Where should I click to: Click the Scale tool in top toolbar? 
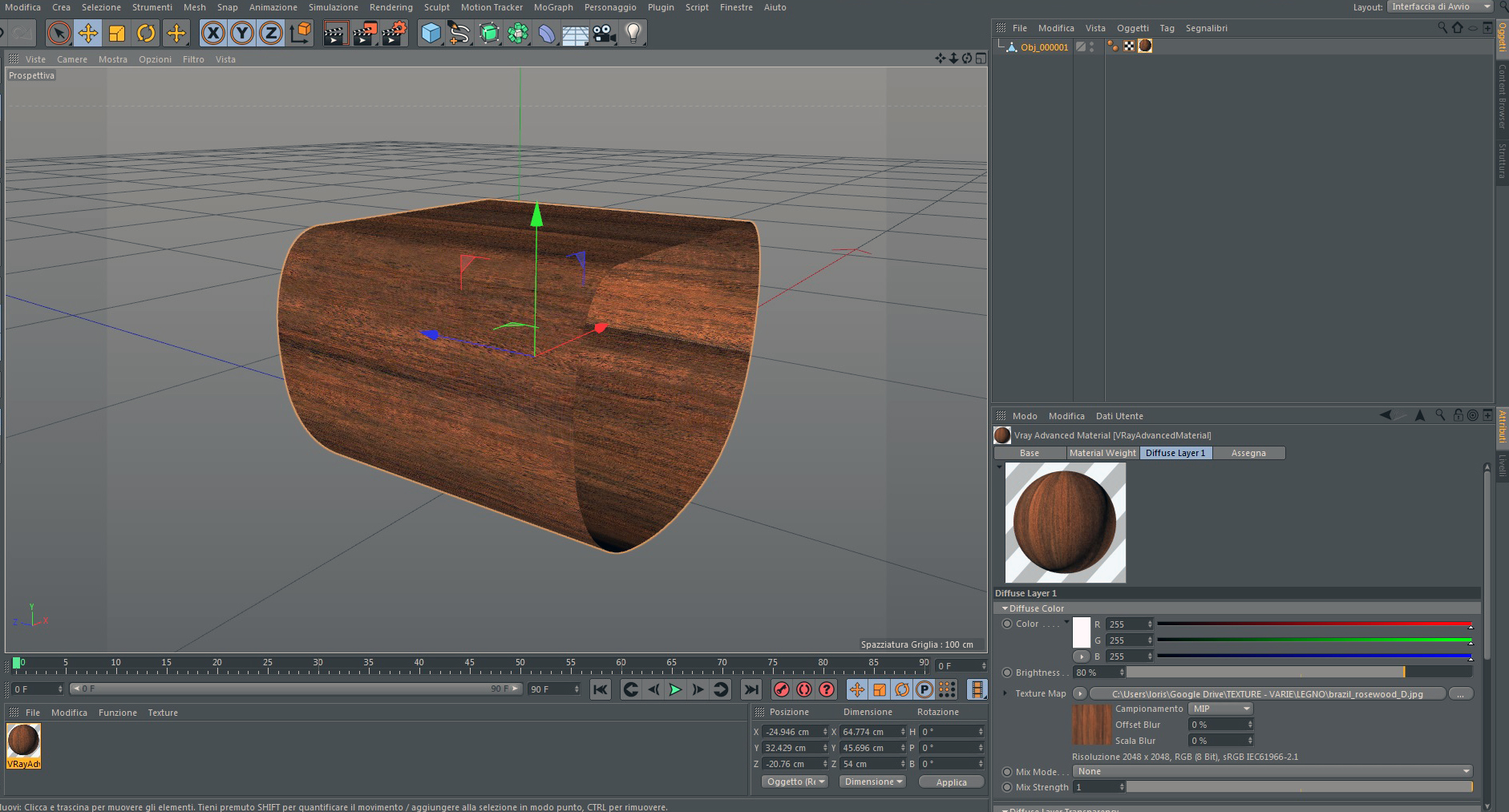pos(117,33)
